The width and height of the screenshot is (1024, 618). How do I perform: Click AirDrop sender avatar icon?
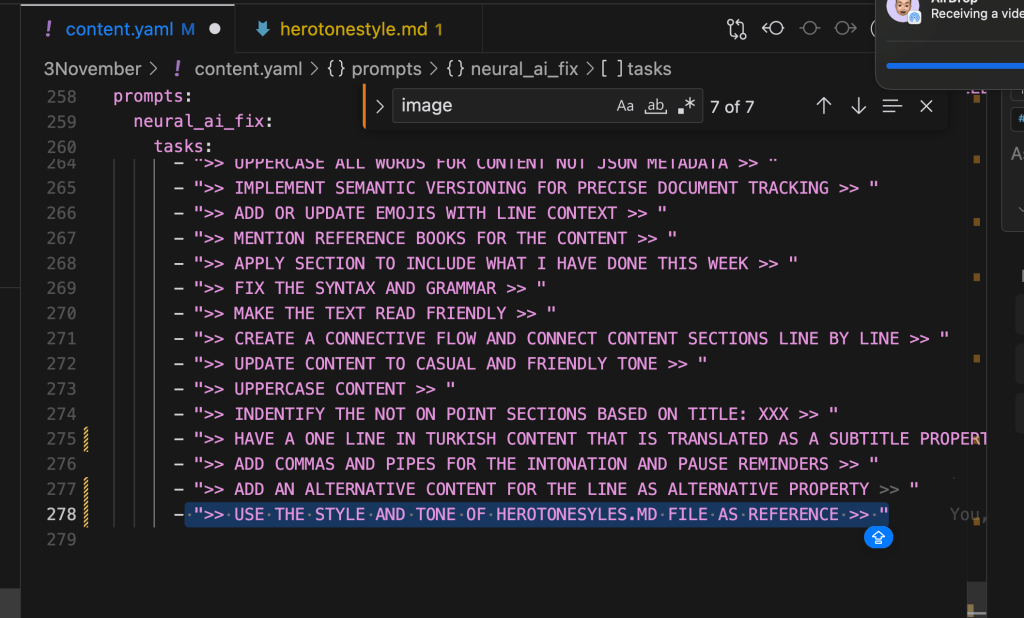[904, 11]
